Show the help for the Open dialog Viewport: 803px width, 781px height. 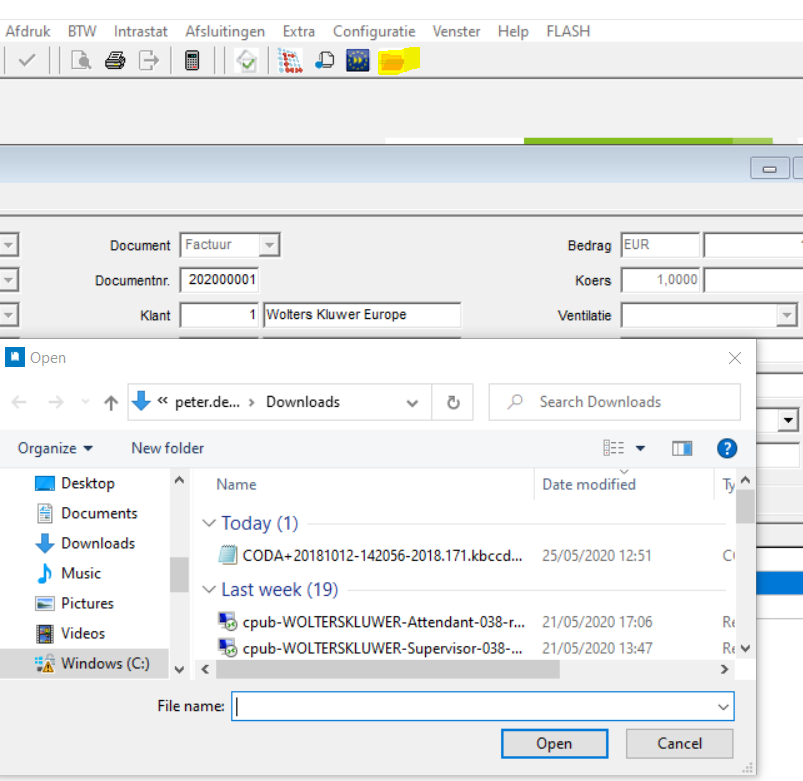coord(727,448)
